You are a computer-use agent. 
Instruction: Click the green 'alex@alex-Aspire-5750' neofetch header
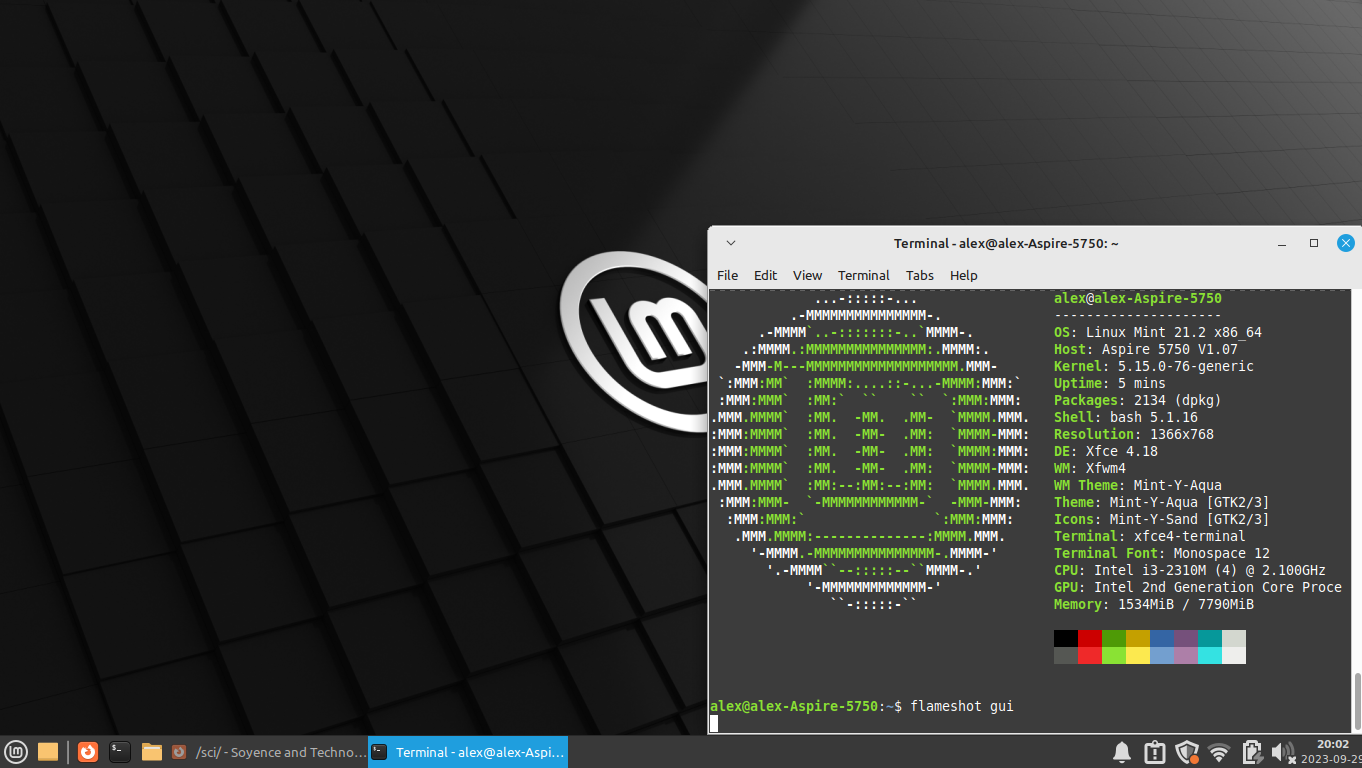tap(1138, 298)
